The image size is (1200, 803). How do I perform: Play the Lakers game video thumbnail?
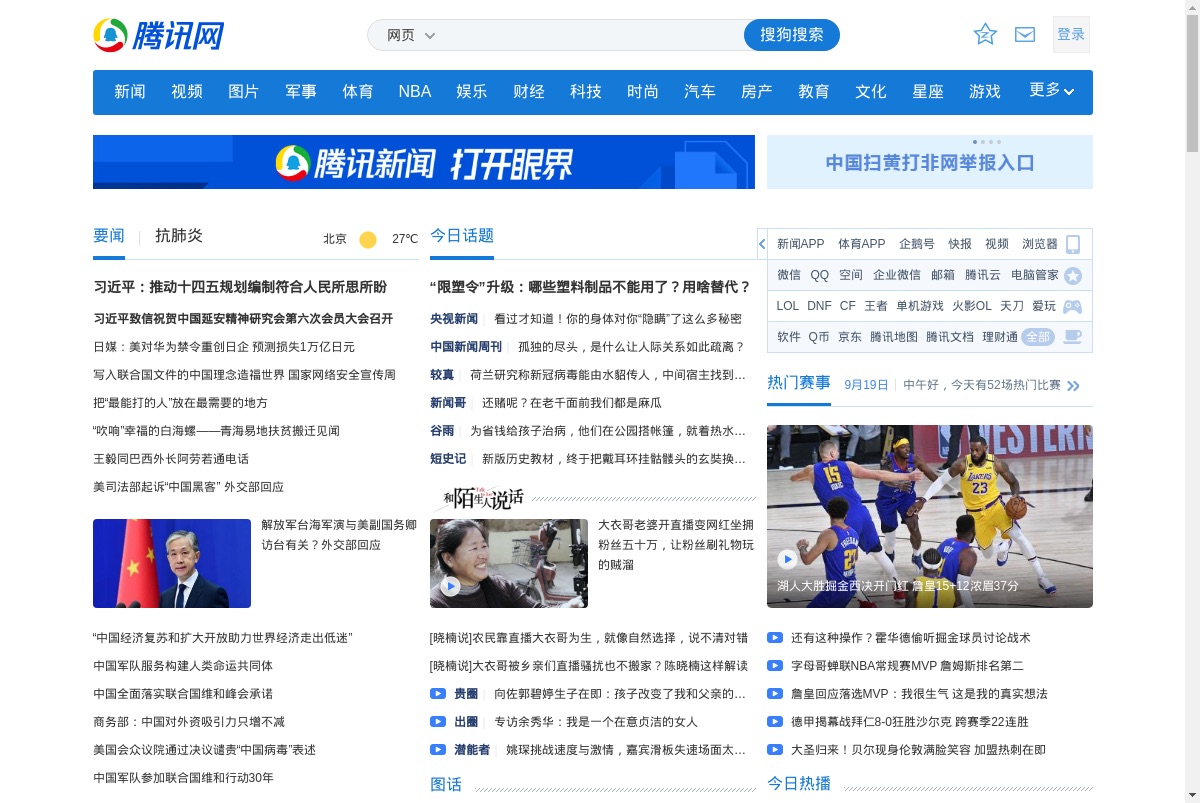click(x=930, y=516)
